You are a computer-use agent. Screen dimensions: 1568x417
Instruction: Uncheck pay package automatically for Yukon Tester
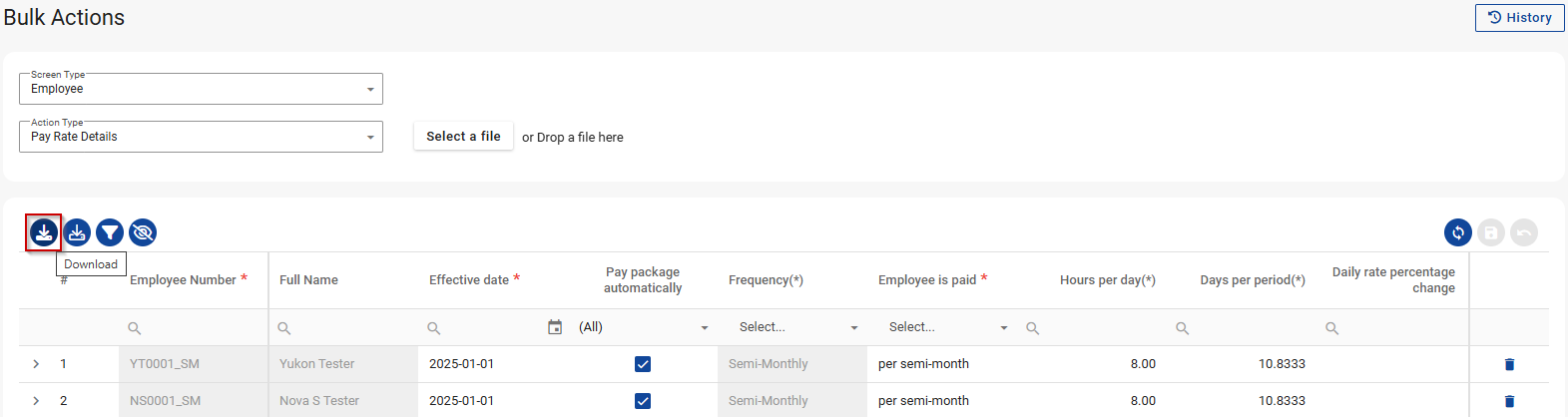tap(643, 364)
